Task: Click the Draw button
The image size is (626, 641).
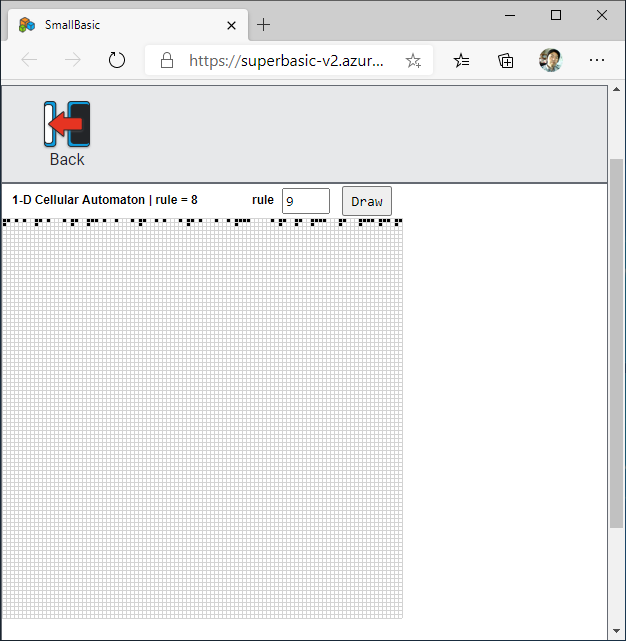Action: point(367,201)
